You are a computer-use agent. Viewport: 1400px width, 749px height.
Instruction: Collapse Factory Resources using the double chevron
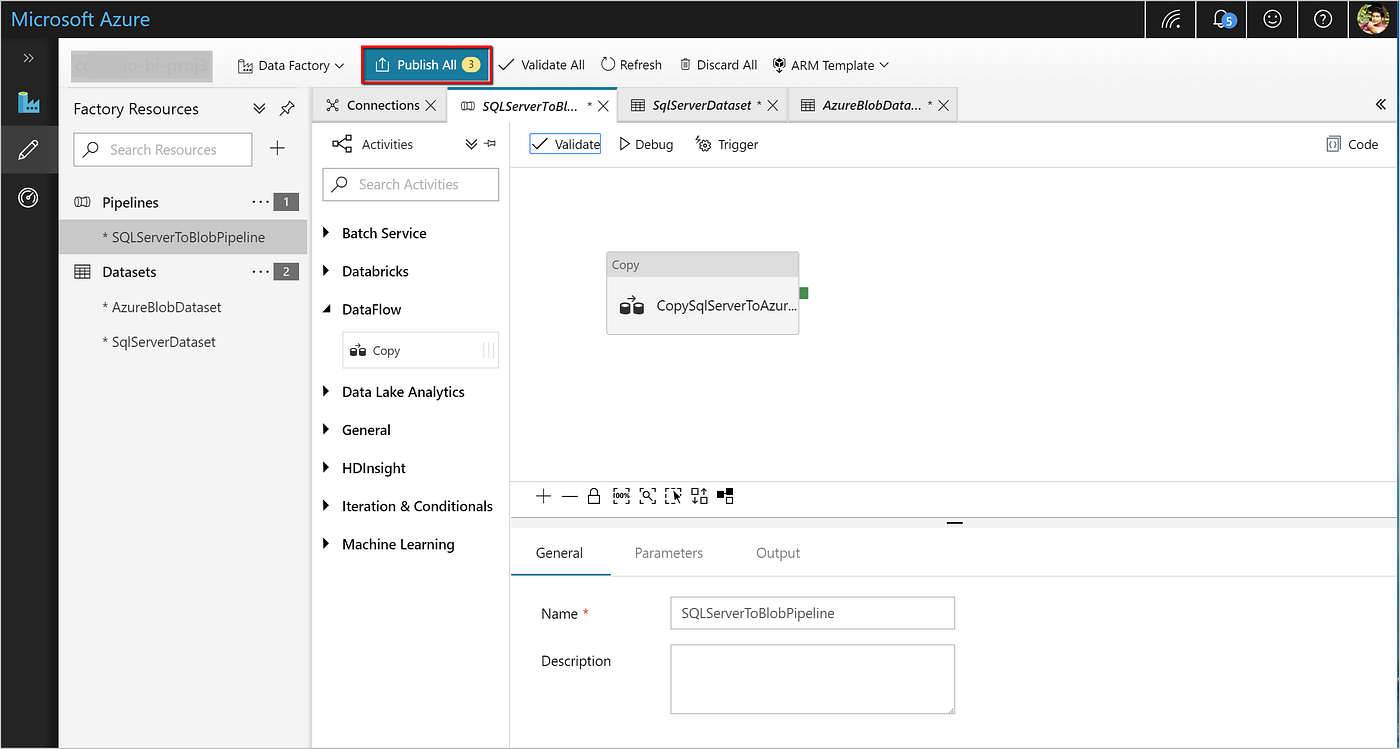259,108
